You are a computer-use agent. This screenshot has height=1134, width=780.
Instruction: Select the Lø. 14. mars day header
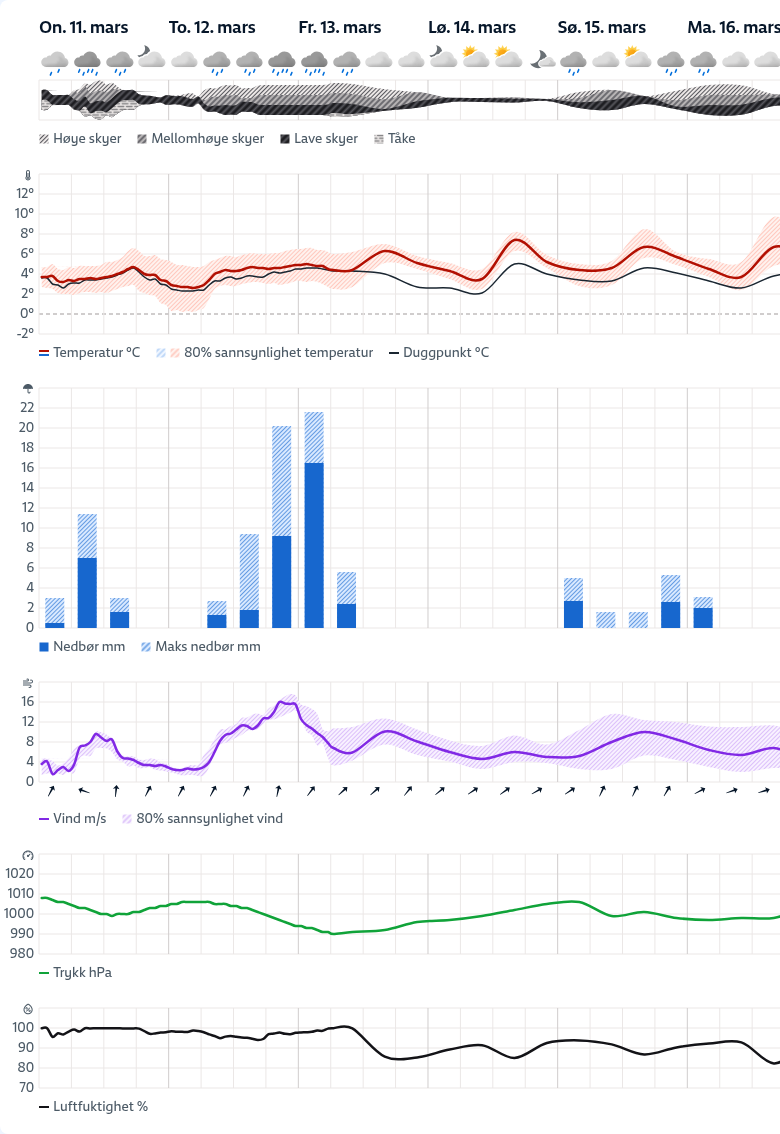click(x=471, y=27)
